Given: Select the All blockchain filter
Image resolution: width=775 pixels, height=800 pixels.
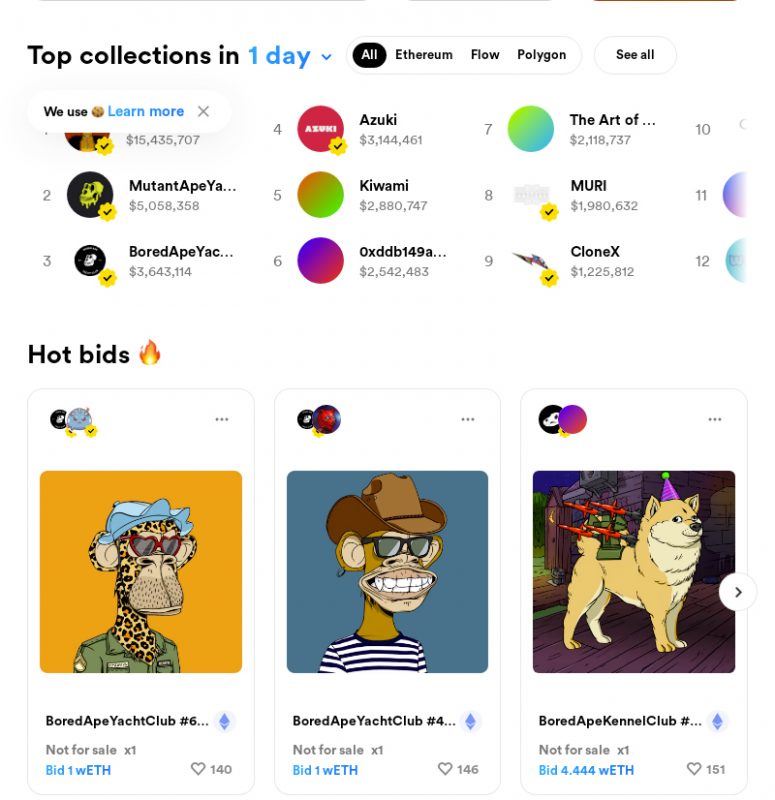Looking at the screenshot, I should [x=369, y=55].
